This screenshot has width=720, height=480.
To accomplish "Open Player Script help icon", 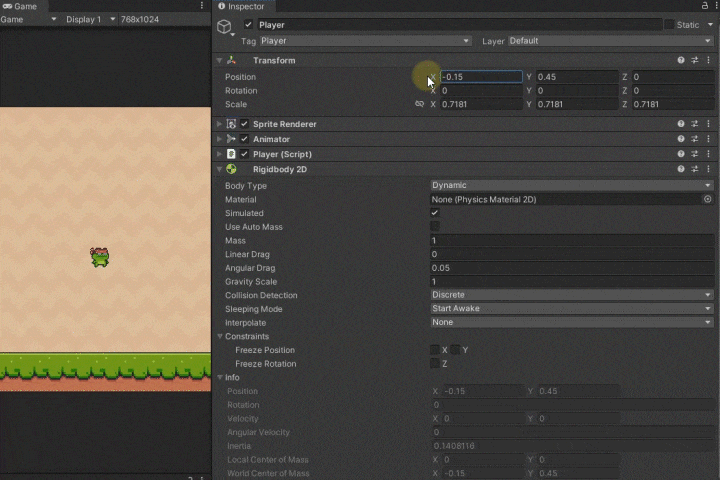I will (681, 154).
